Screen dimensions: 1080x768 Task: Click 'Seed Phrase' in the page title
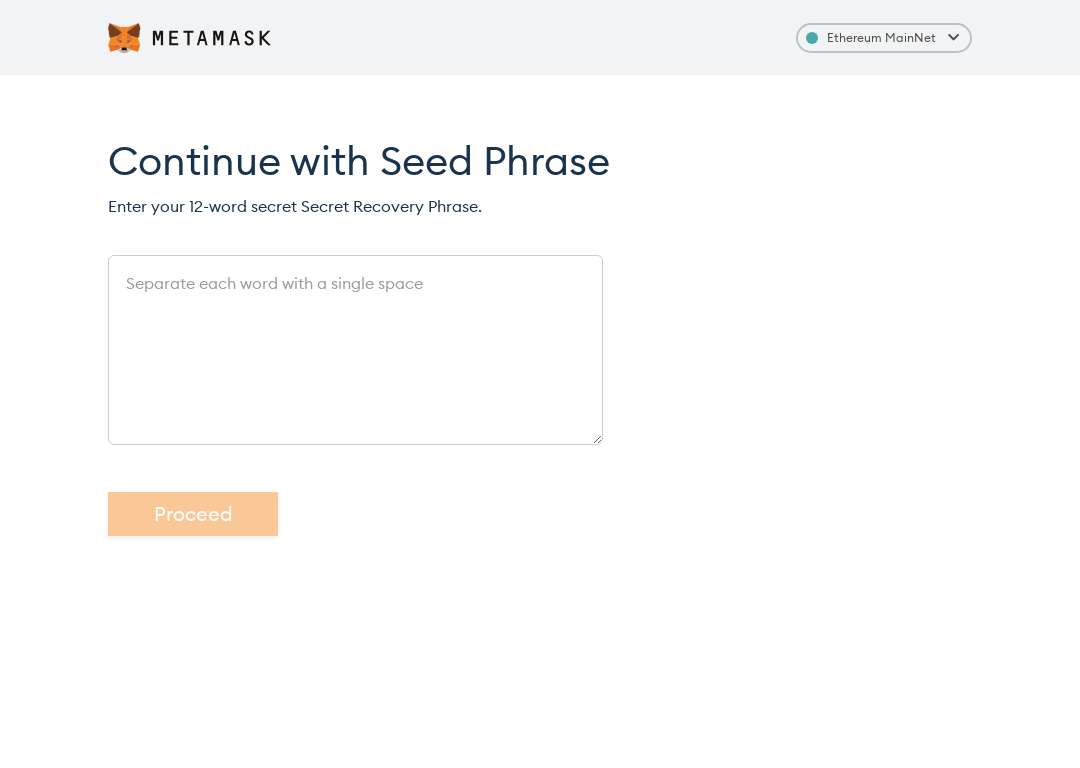(495, 161)
